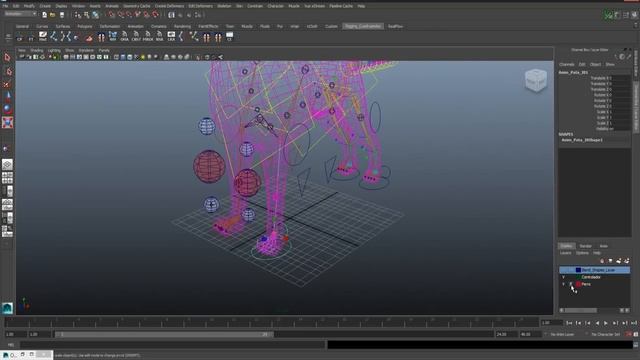Open the shelf options menu arrow

pyautogui.click(x=8, y=37)
